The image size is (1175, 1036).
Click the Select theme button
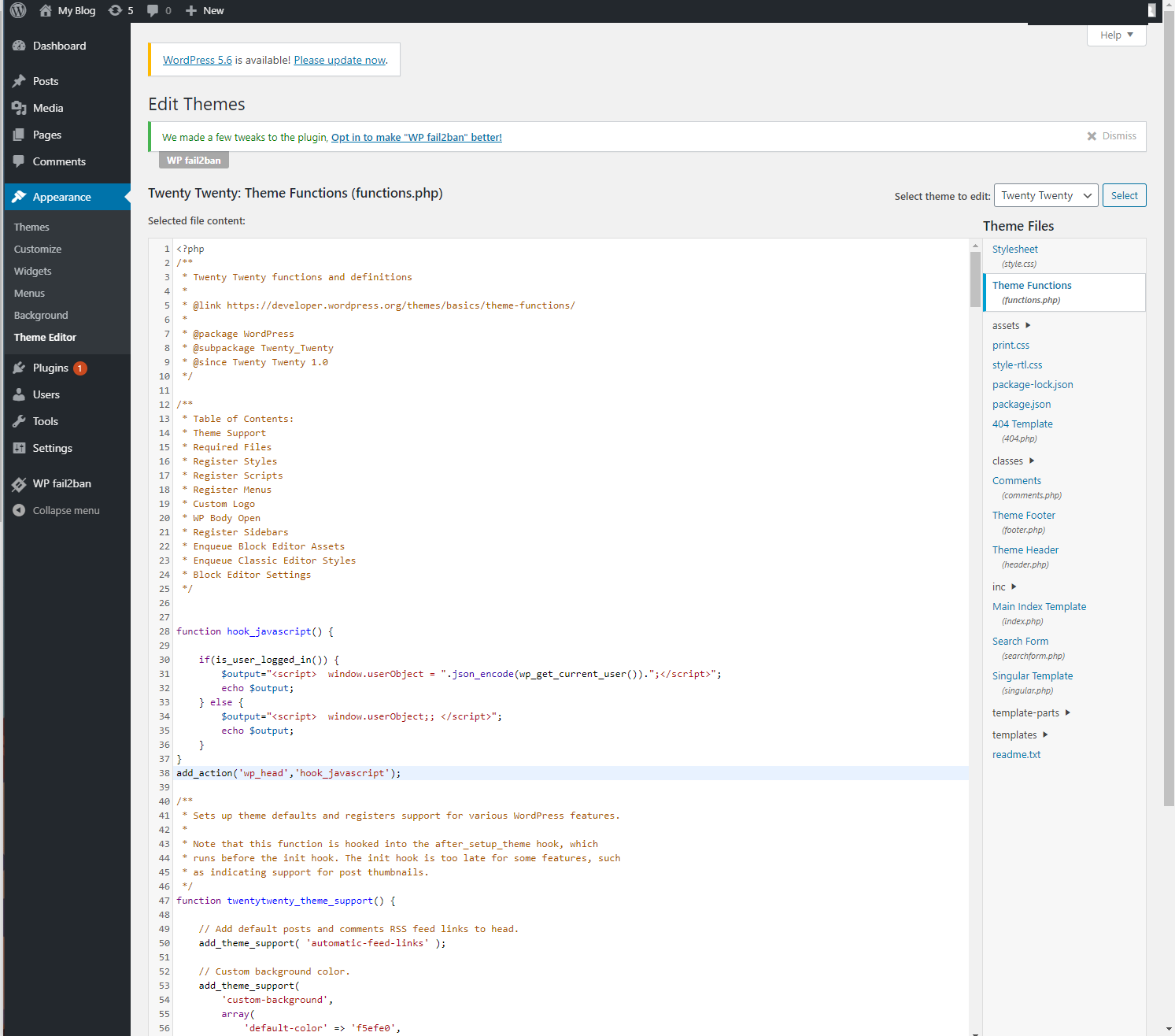click(x=1124, y=195)
